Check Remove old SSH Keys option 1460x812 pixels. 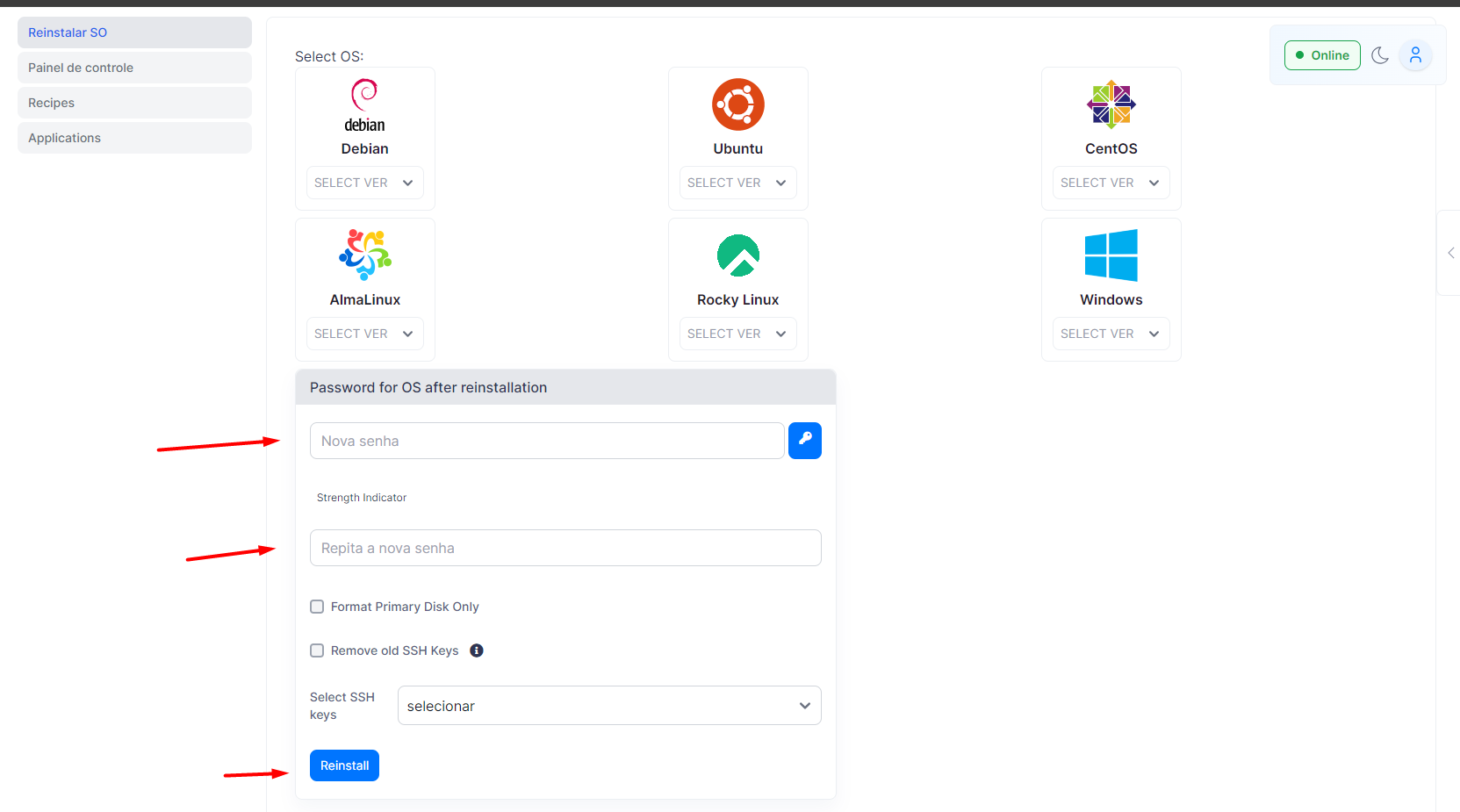tap(317, 650)
